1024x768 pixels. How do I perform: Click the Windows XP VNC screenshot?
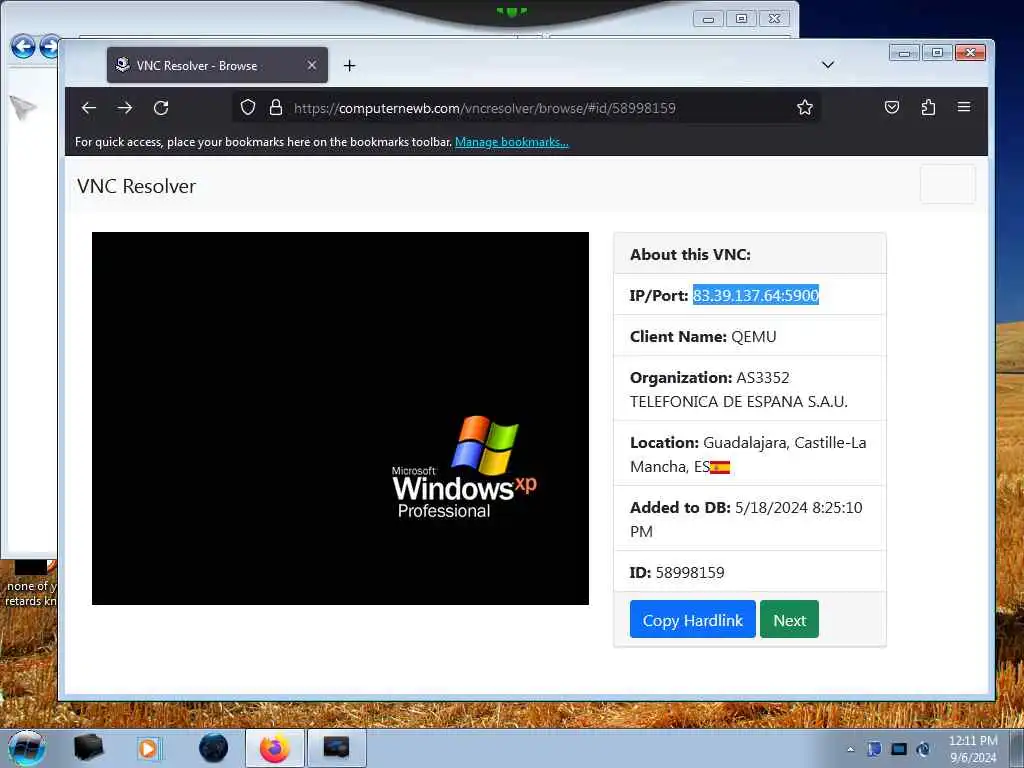[x=340, y=419]
